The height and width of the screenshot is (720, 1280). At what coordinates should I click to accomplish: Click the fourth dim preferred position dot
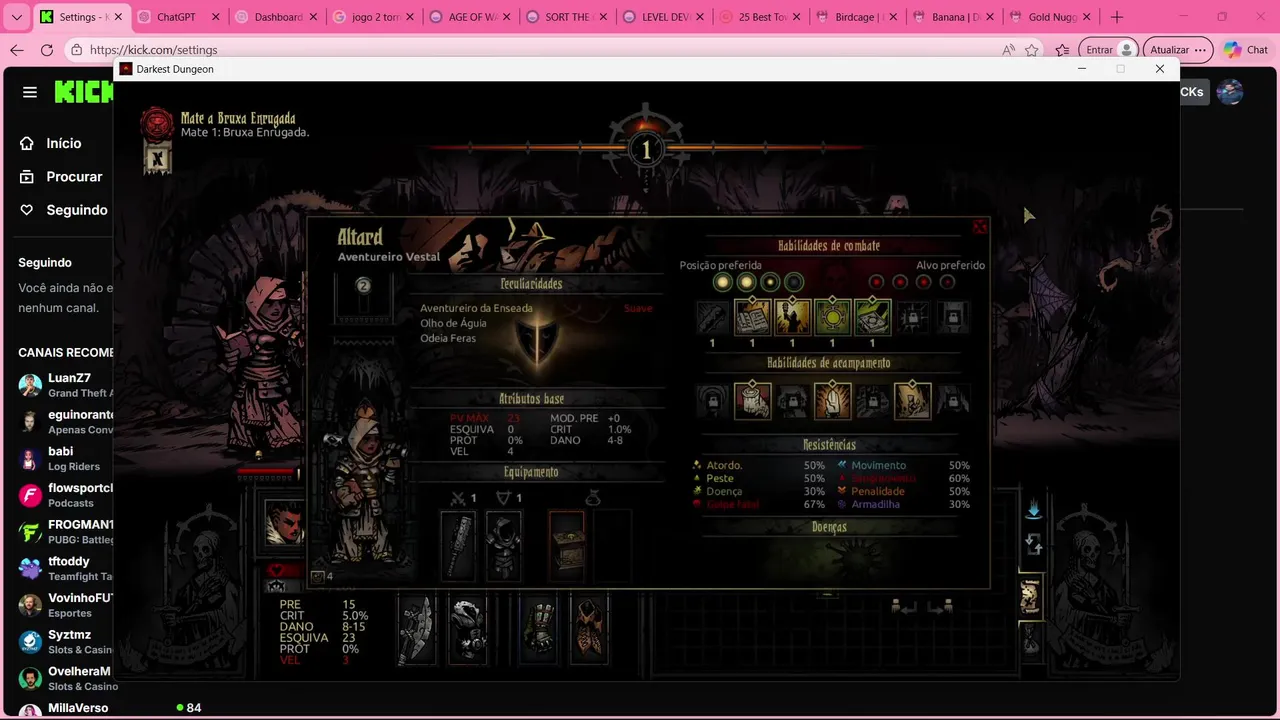coord(794,283)
